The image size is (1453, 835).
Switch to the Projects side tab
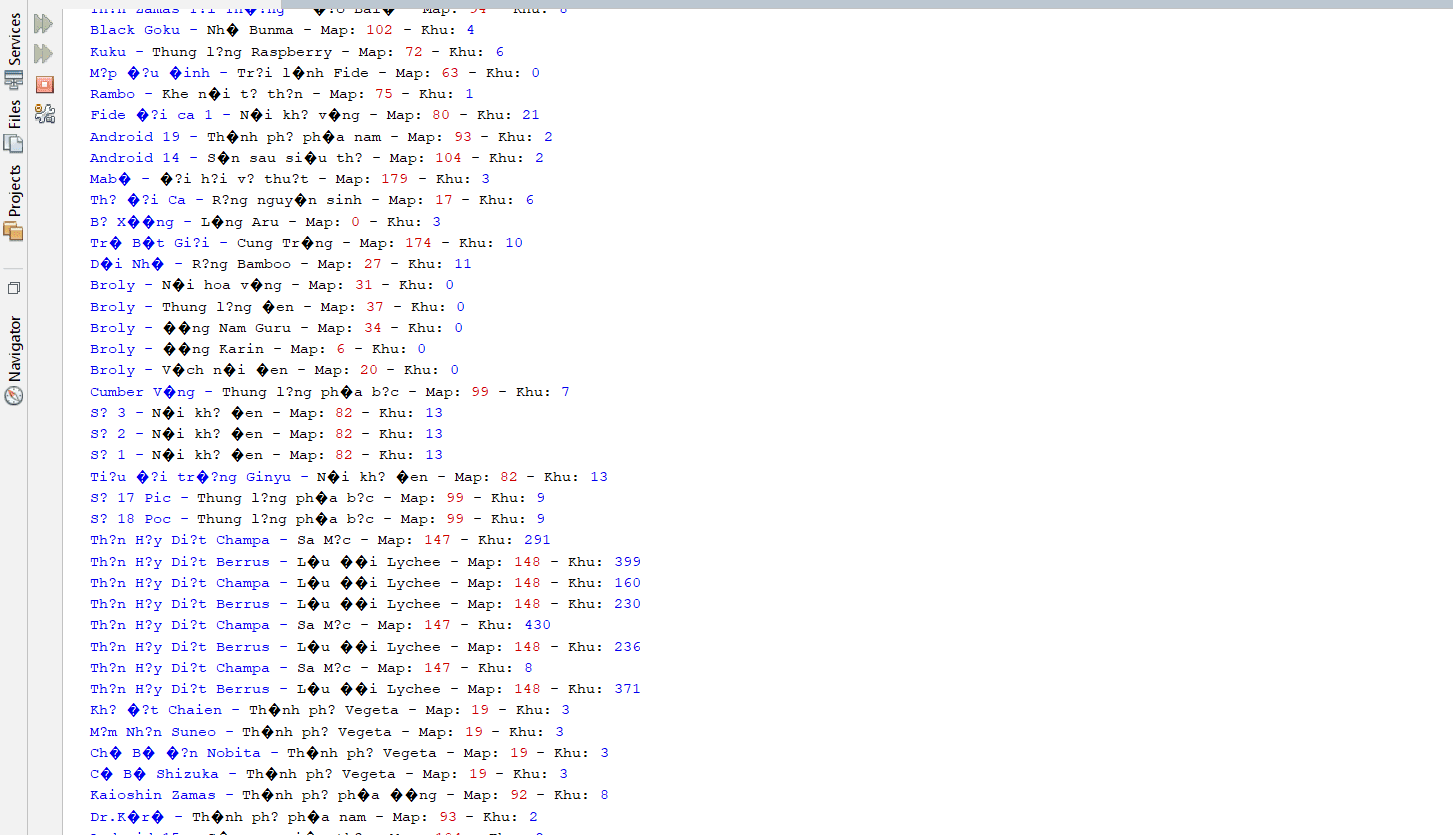pyautogui.click(x=13, y=190)
